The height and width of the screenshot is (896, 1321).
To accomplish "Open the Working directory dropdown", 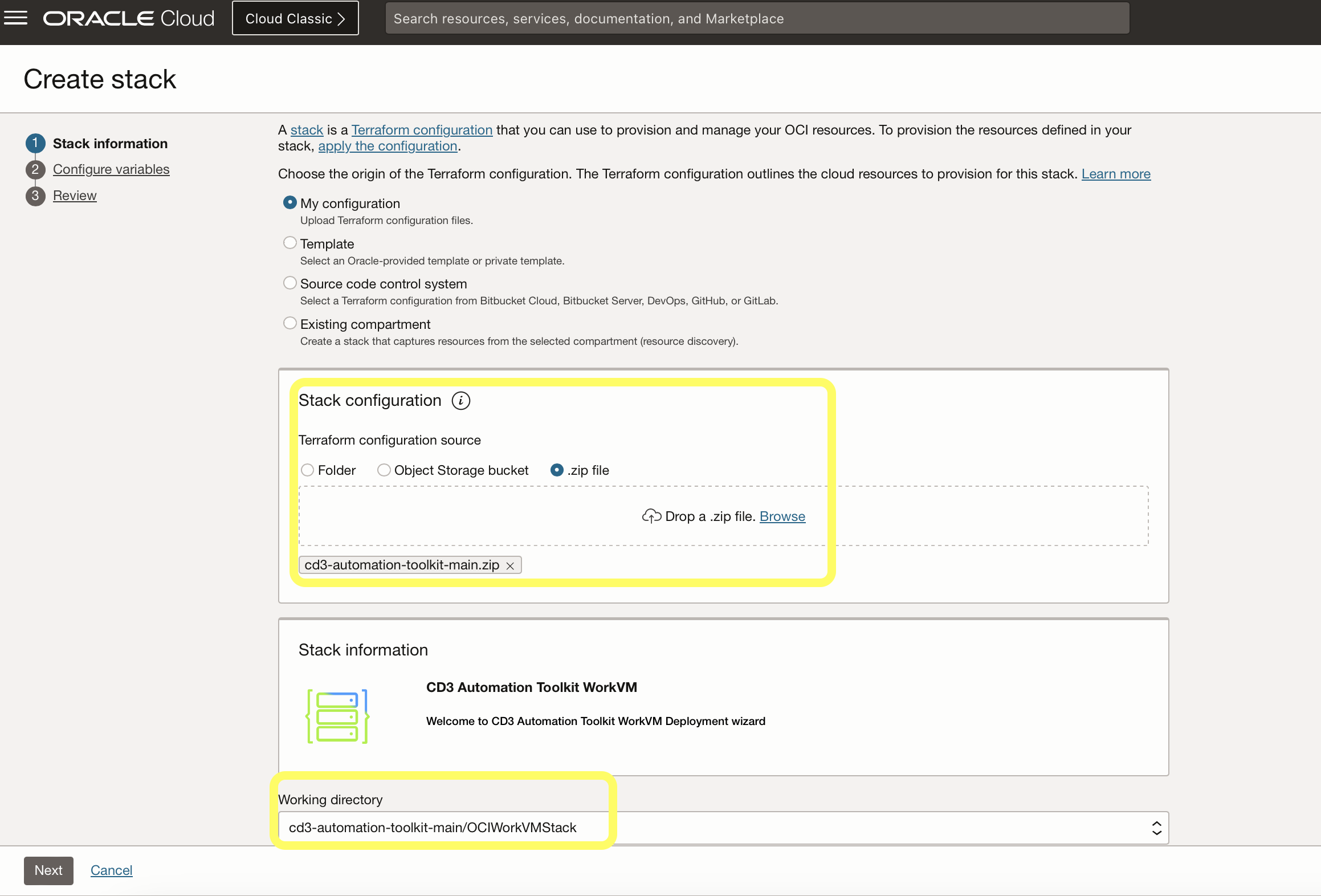I will coord(723,828).
